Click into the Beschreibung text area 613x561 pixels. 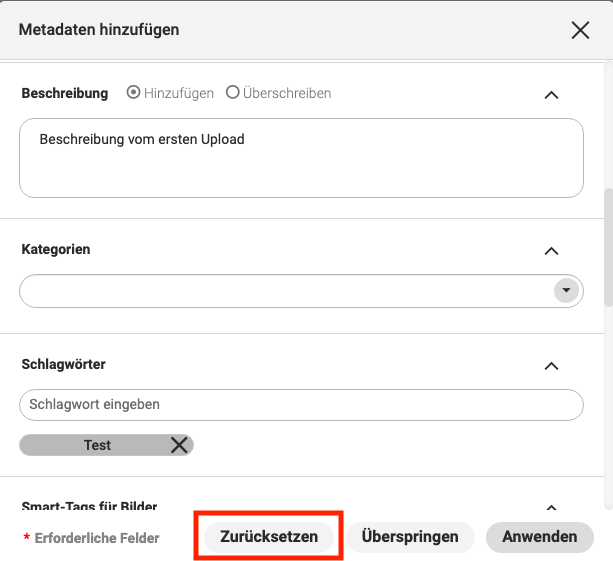tap(301, 158)
